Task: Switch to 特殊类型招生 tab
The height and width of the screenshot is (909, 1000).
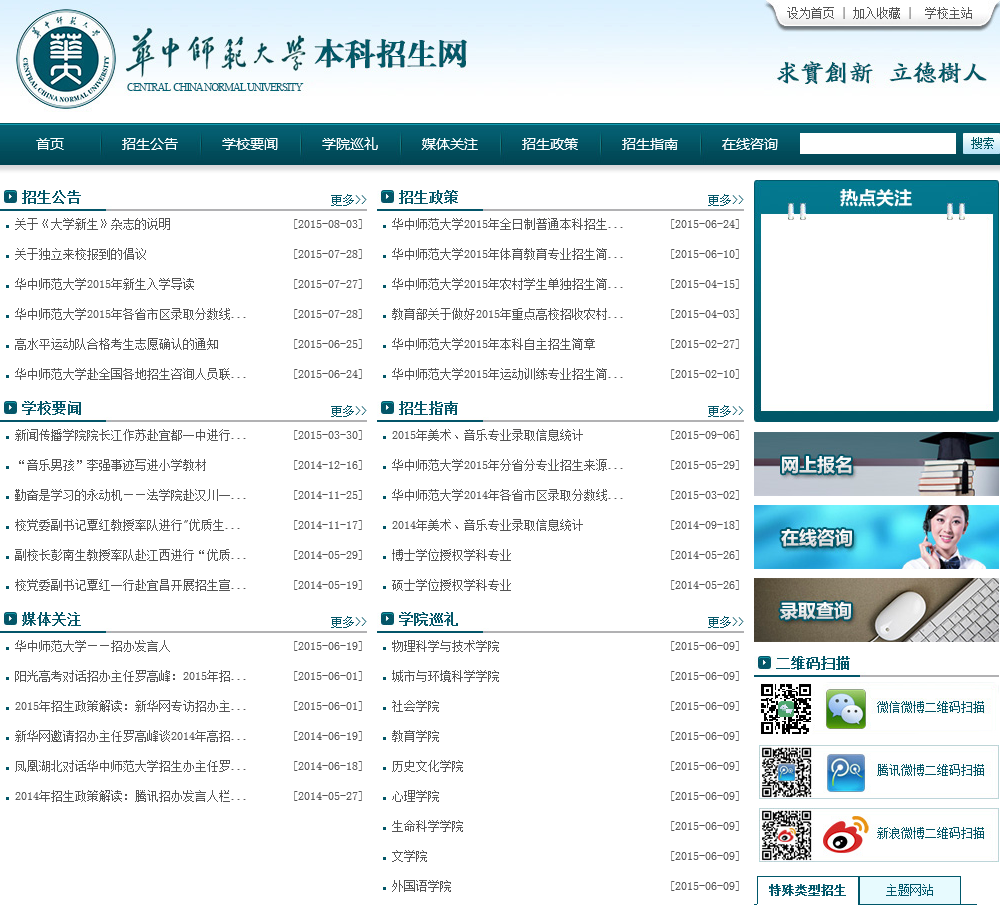Action: tap(807, 891)
